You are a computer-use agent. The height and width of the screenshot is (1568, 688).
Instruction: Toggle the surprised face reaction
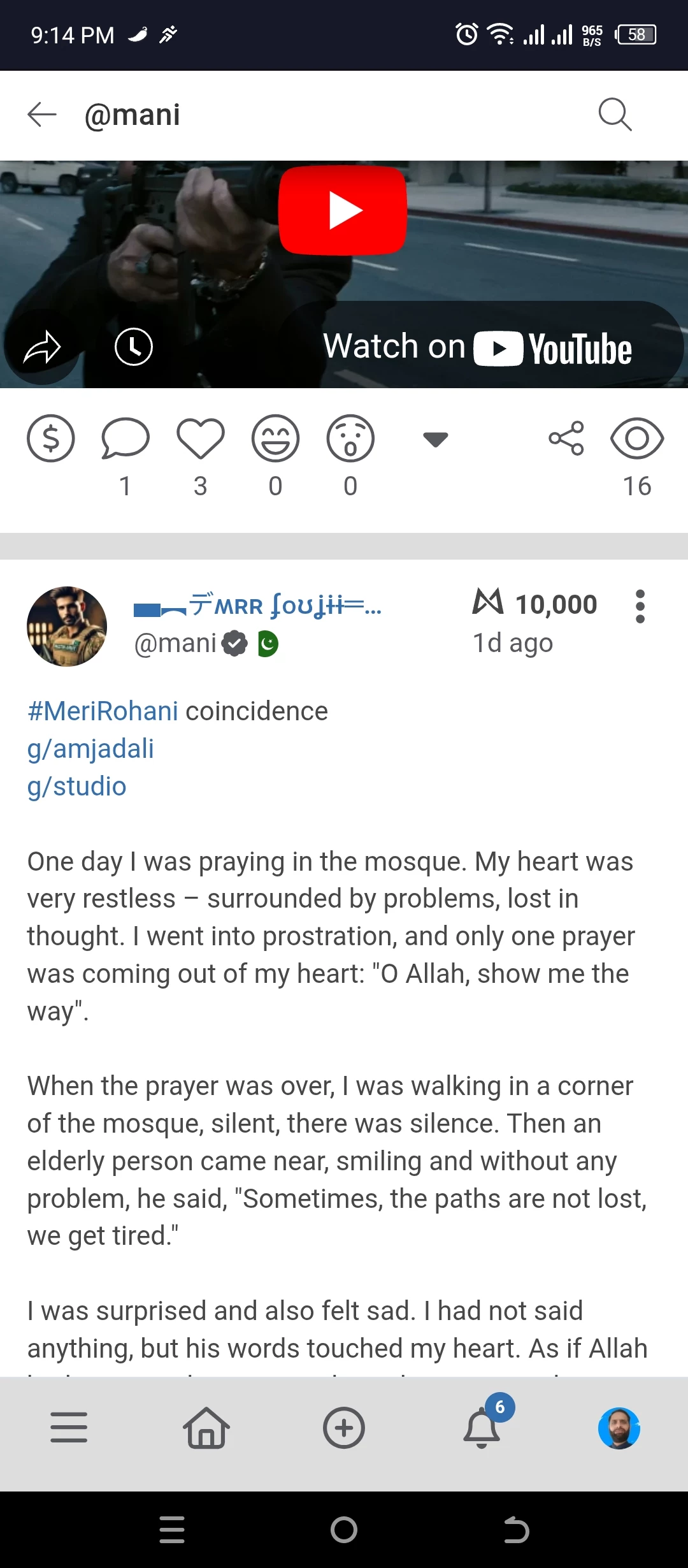(350, 439)
